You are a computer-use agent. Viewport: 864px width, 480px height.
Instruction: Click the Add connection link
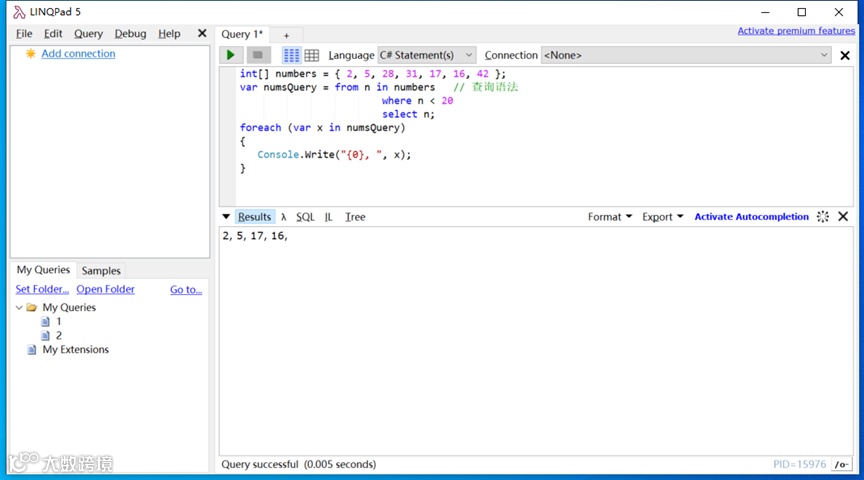(78, 53)
